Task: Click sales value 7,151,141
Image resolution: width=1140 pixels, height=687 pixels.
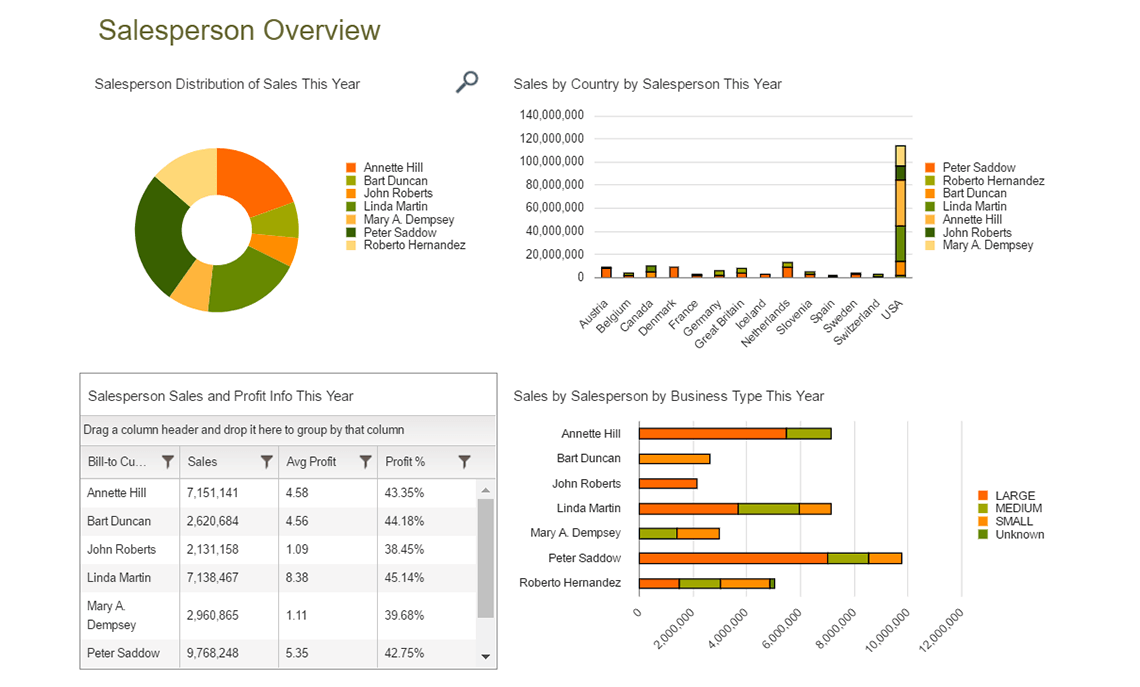Action: click(x=212, y=493)
